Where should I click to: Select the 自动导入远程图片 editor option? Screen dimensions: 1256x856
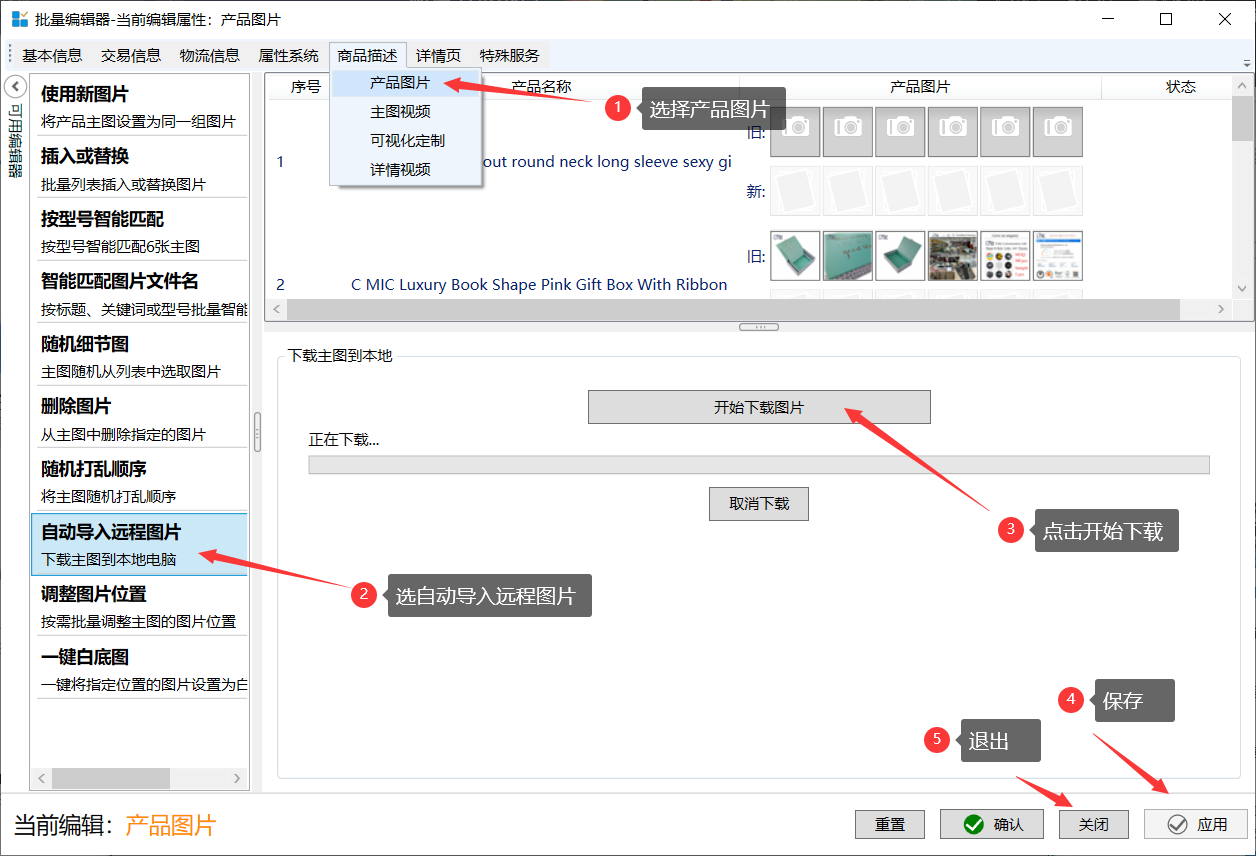(x=139, y=544)
